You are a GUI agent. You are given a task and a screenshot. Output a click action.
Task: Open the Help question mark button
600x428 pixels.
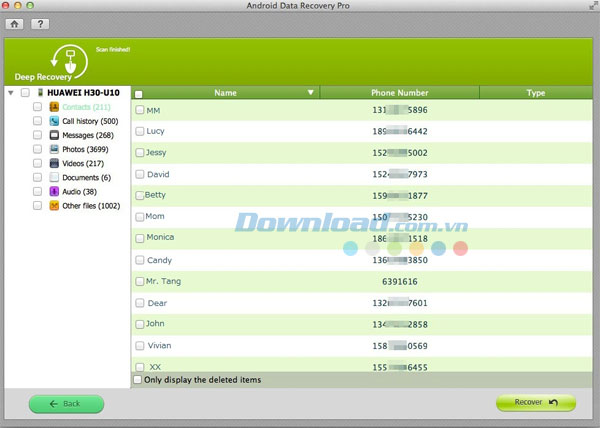coord(39,23)
